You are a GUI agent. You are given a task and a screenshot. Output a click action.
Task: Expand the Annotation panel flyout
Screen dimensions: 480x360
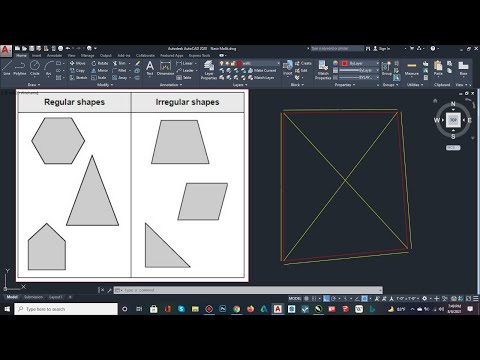pyautogui.click(x=171, y=85)
